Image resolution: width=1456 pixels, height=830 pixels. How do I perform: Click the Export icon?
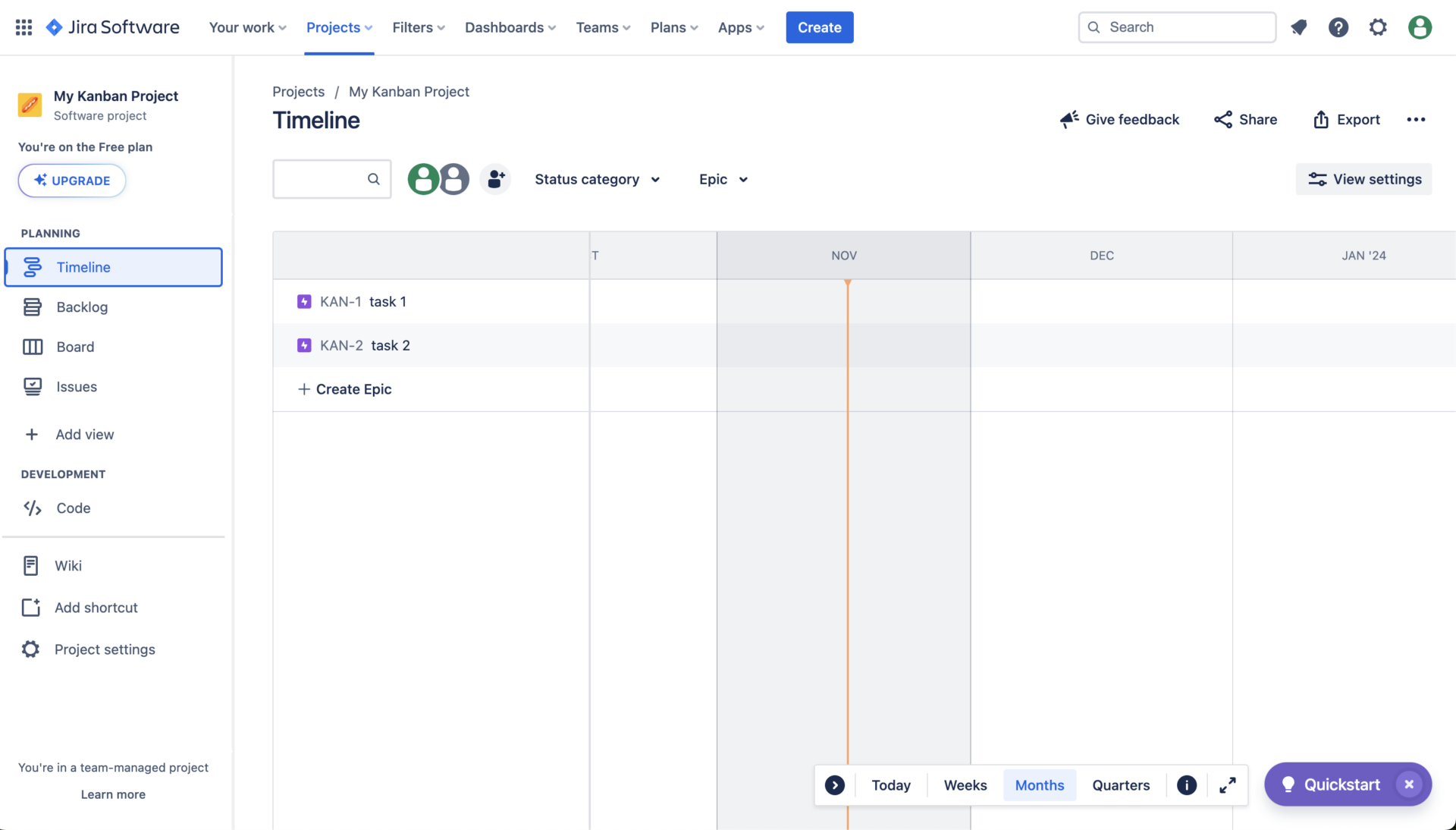pyautogui.click(x=1320, y=119)
